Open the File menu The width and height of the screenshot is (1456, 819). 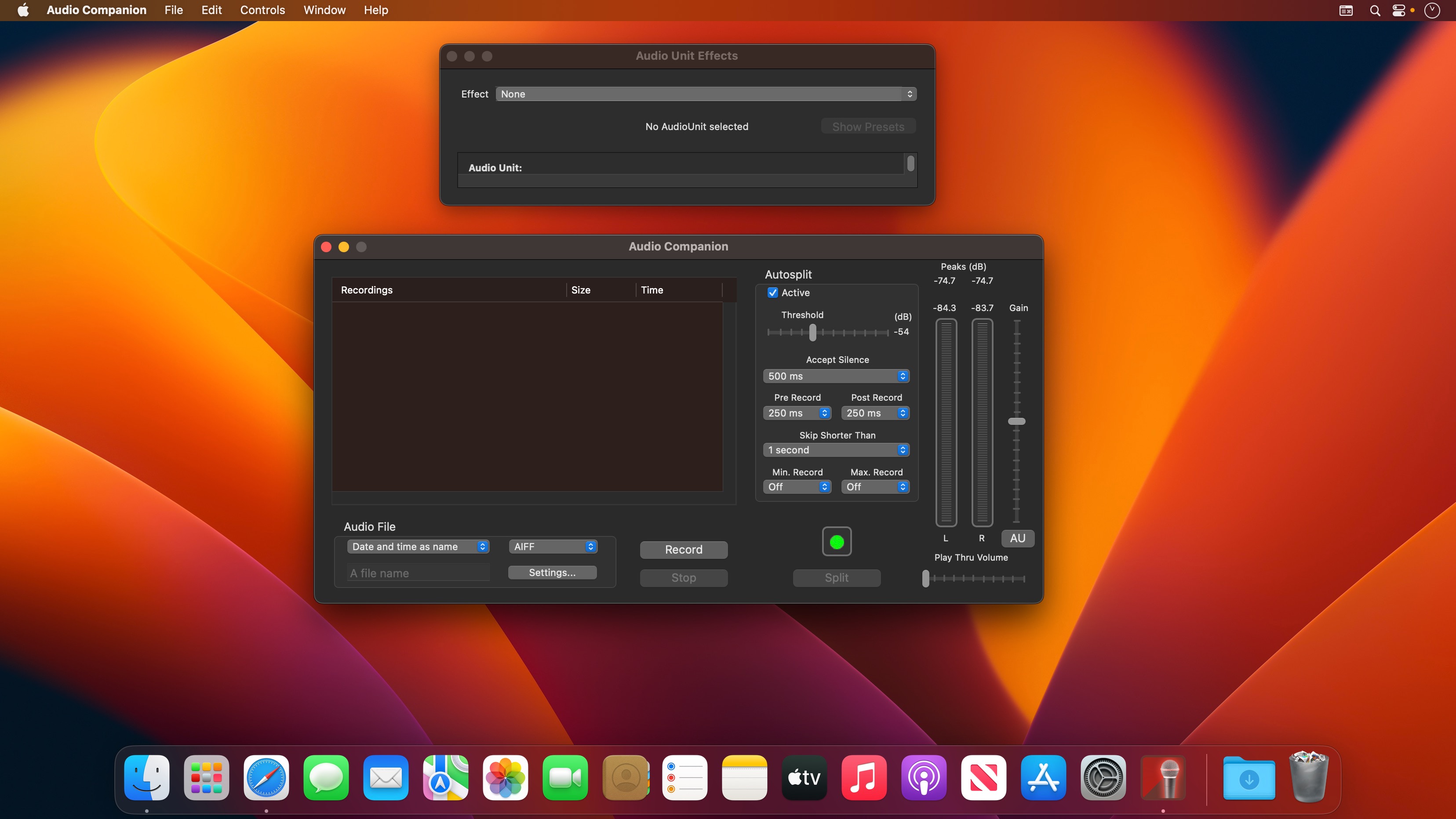tap(174, 10)
